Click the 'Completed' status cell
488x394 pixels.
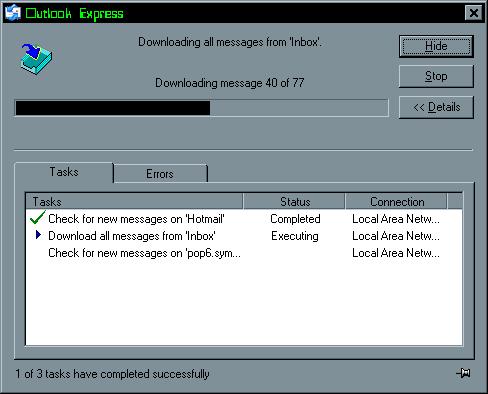pos(295,219)
